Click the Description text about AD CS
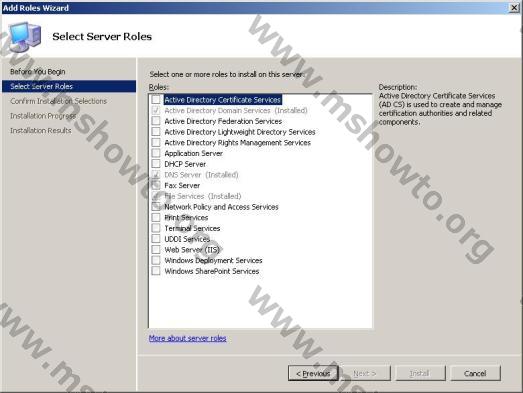This screenshot has height=393, width=523. pyautogui.click(x=440, y=109)
